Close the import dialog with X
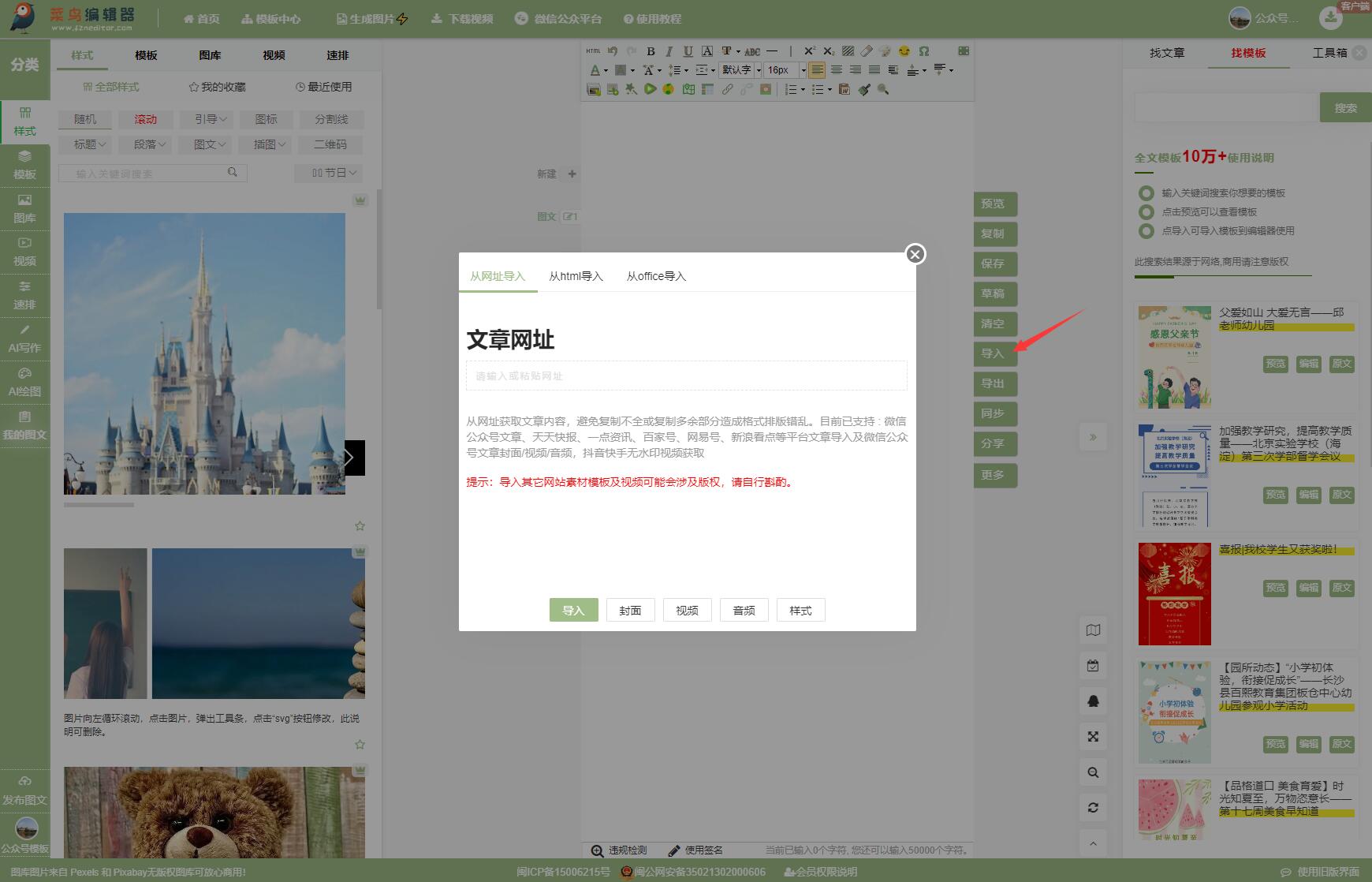The width and height of the screenshot is (1372, 882). coord(915,254)
